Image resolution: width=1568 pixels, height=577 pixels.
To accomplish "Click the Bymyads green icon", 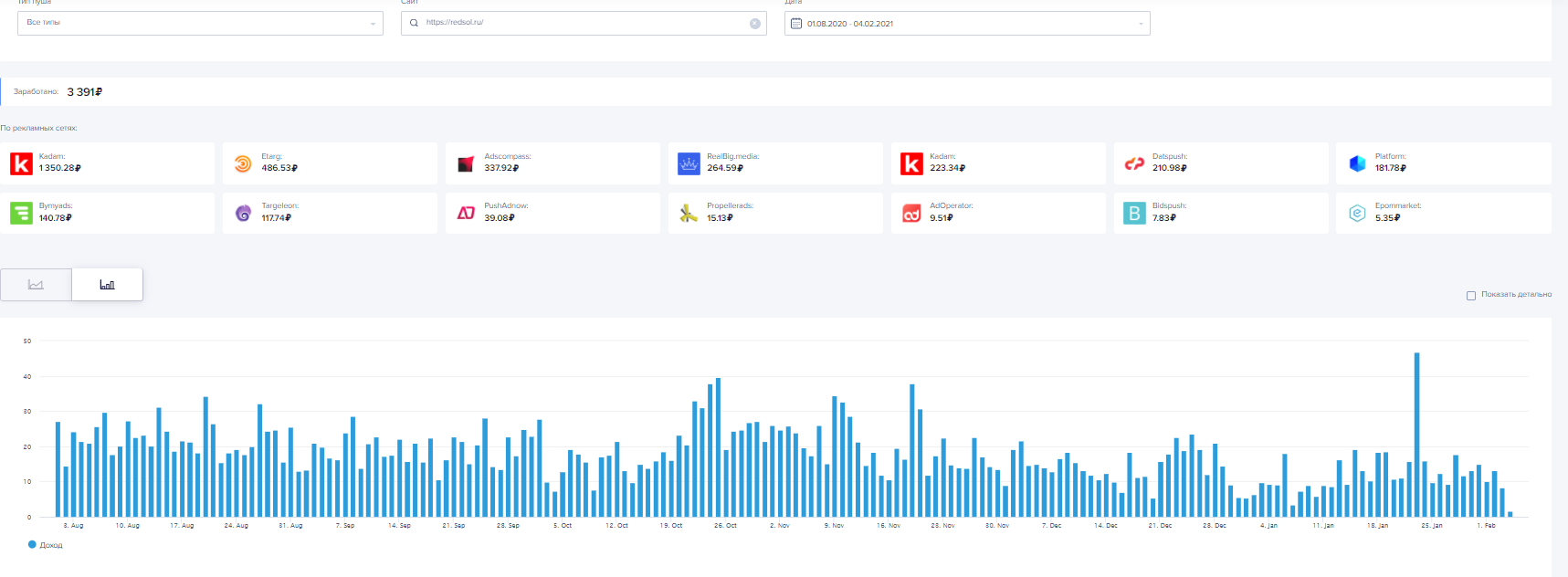I will 21,213.
